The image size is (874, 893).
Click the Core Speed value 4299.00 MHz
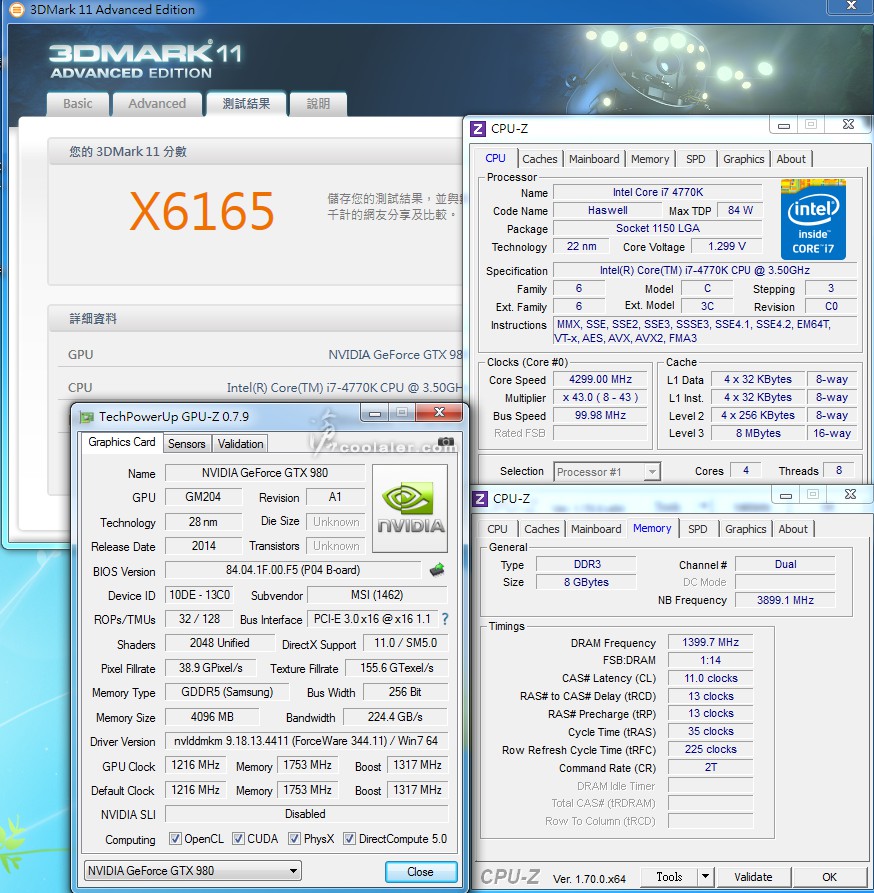pos(600,379)
